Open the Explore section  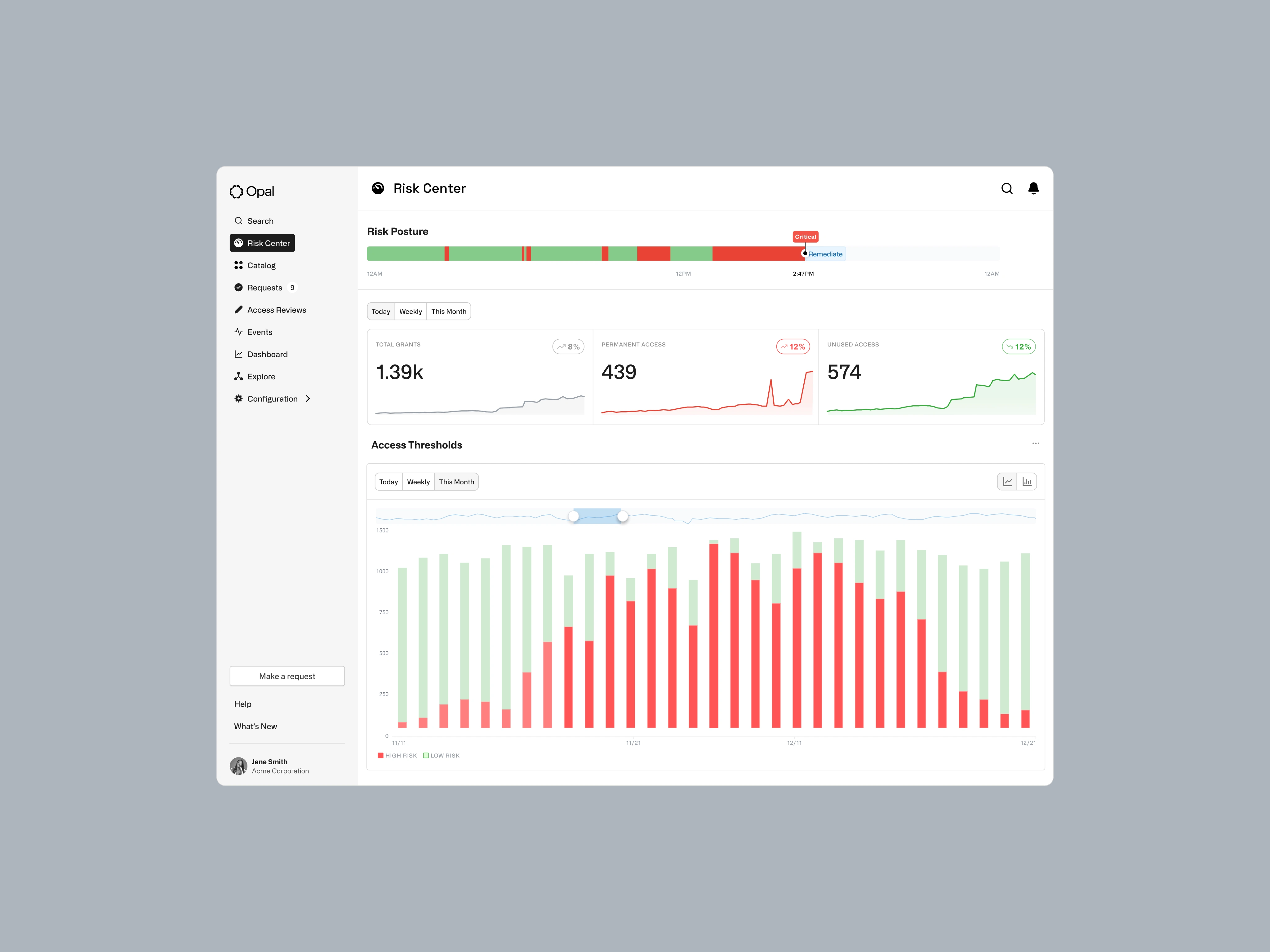(261, 377)
